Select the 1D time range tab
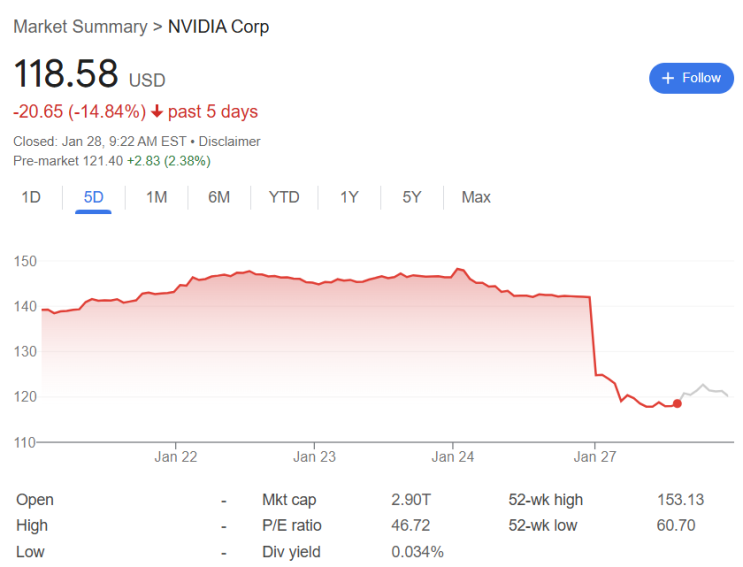The width and height of the screenshot is (743, 567). pos(31,197)
